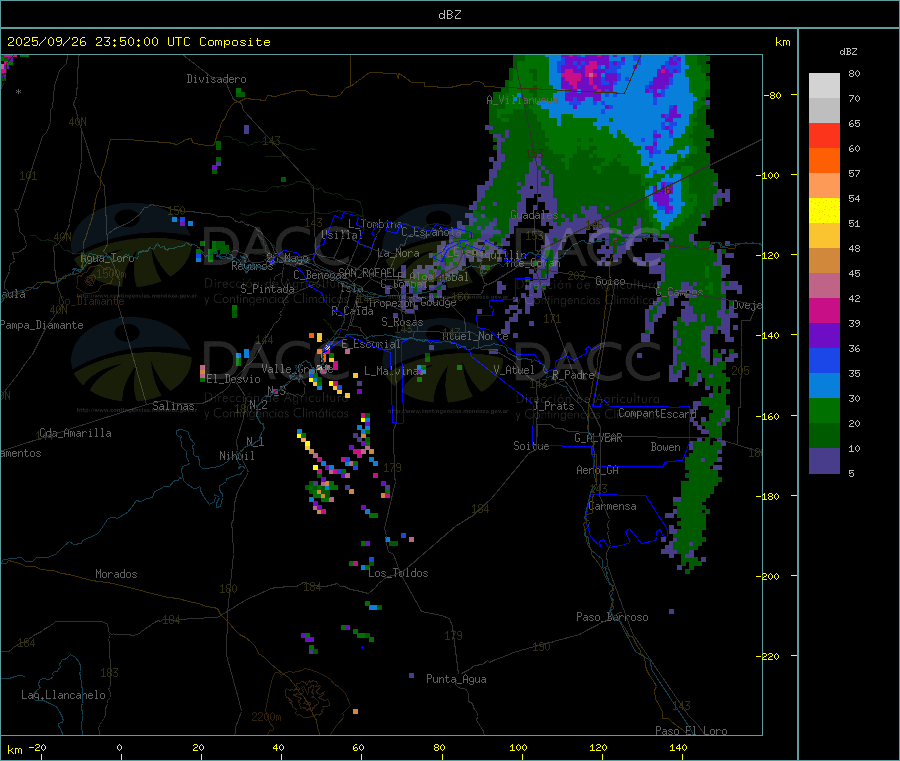Viewport: 900px width, 761px height.
Task: Click the dBZ heading above the color legend
Action: point(848,52)
